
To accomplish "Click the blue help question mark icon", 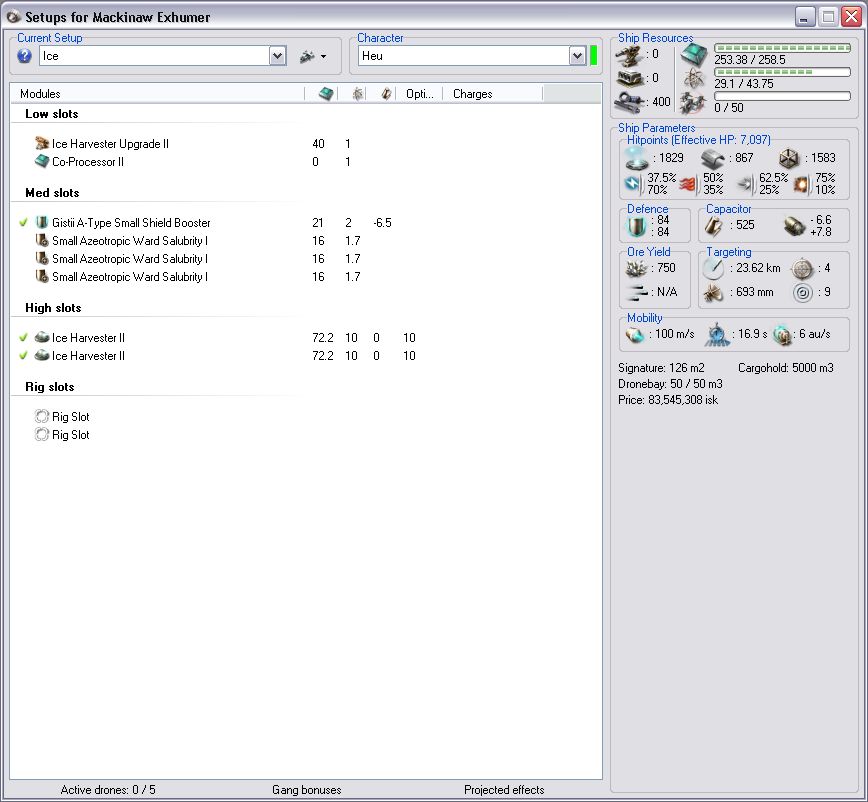I will point(24,56).
